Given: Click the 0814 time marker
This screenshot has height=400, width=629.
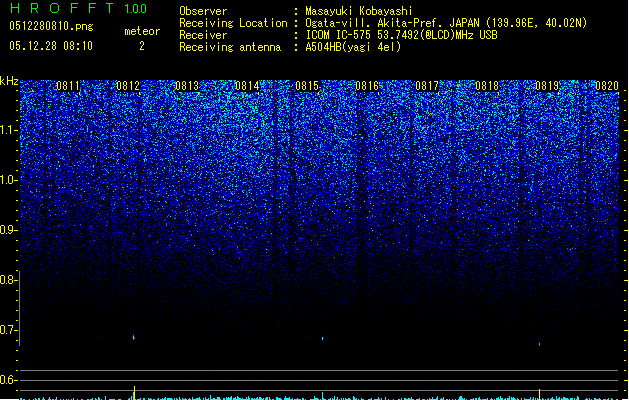Looking at the screenshot, I should pos(247,85).
